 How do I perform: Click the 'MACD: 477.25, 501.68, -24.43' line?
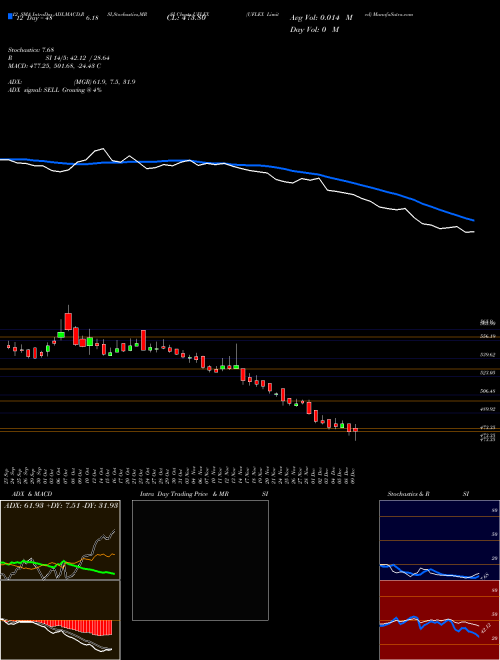tap(54, 66)
